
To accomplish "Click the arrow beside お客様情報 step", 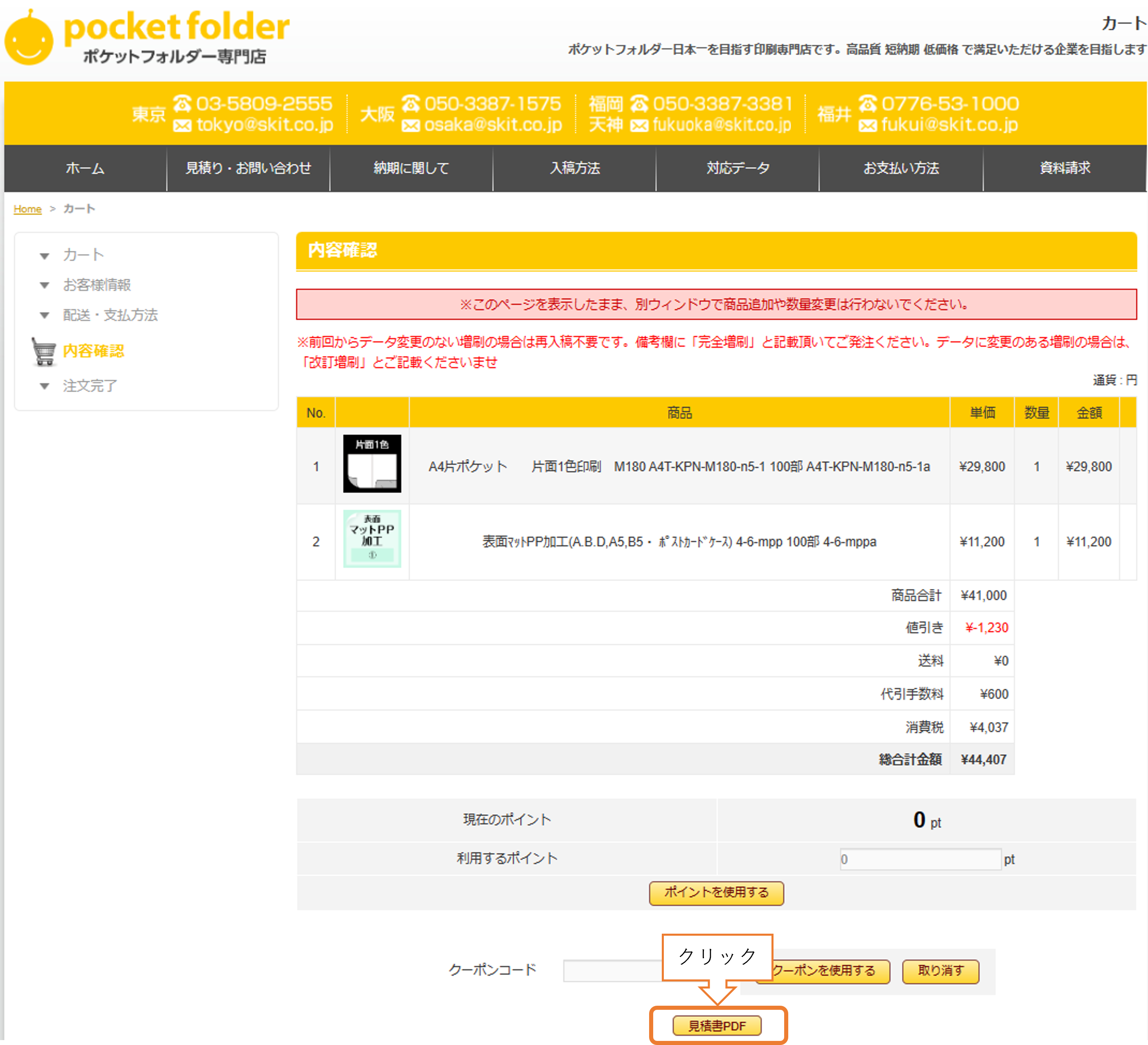I will click(45, 285).
